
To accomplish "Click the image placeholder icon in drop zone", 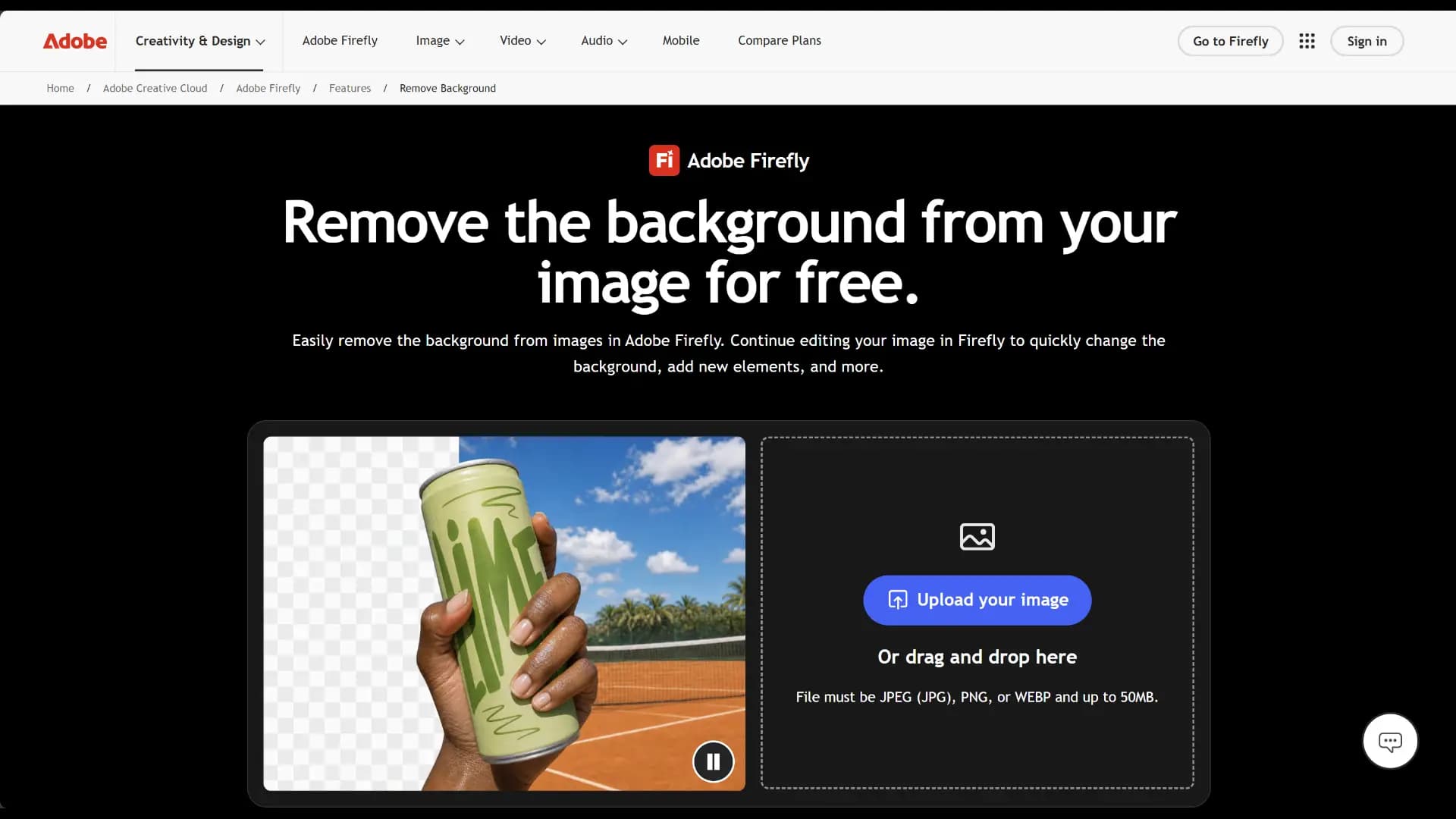I will (977, 537).
